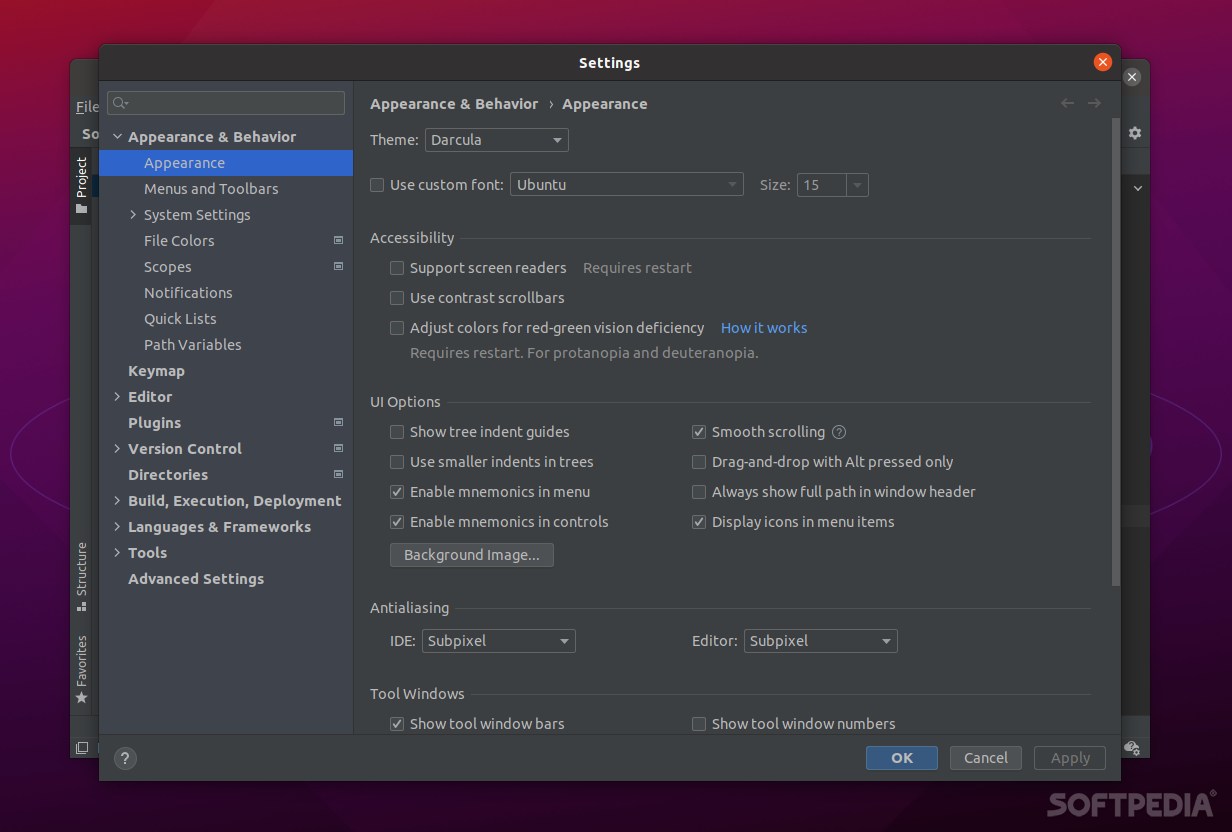Open the Project tool window tab
The height and width of the screenshot is (832, 1232).
82,186
